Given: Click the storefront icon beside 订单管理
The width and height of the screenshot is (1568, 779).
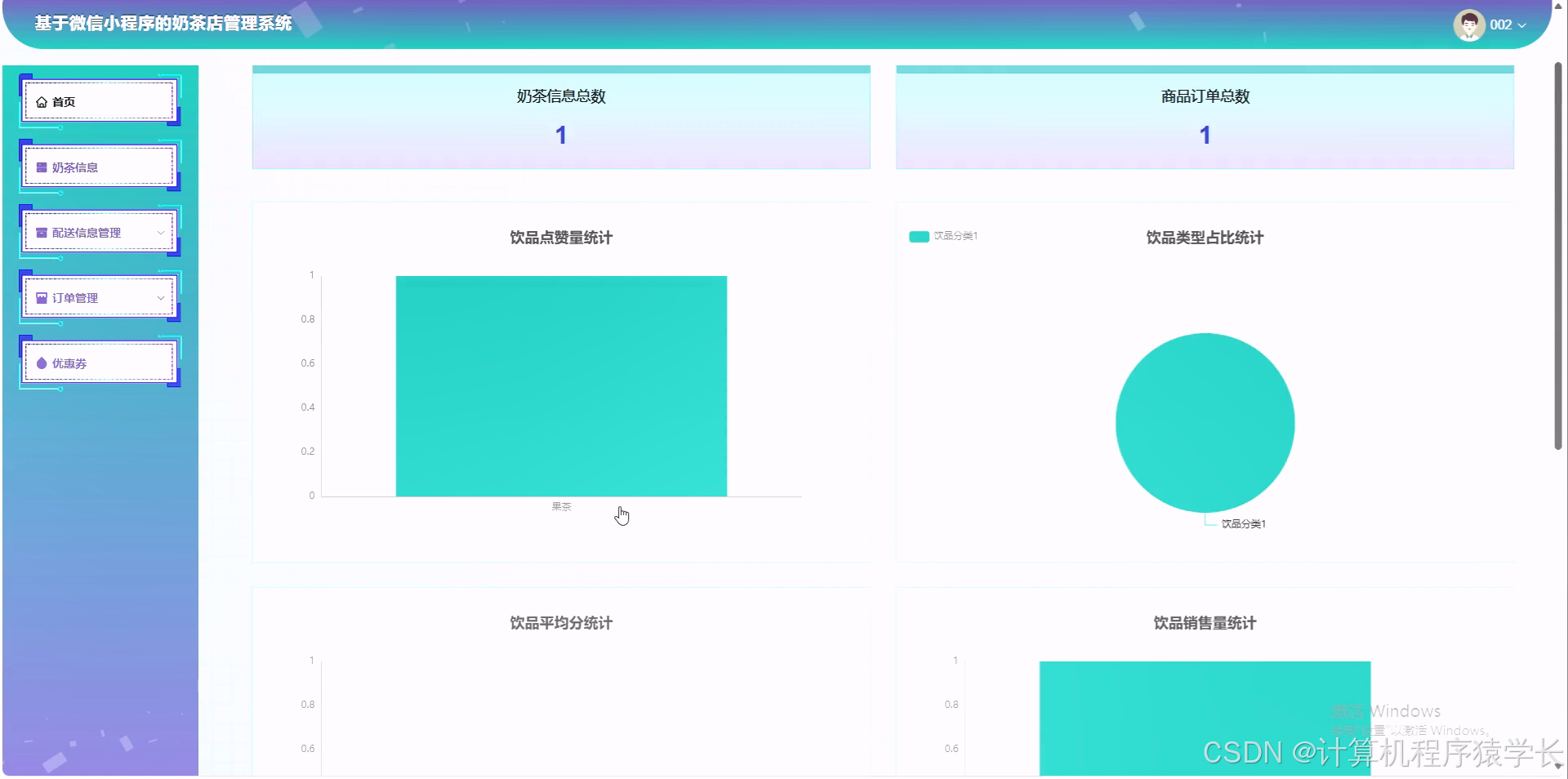Looking at the screenshot, I should (x=41, y=297).
